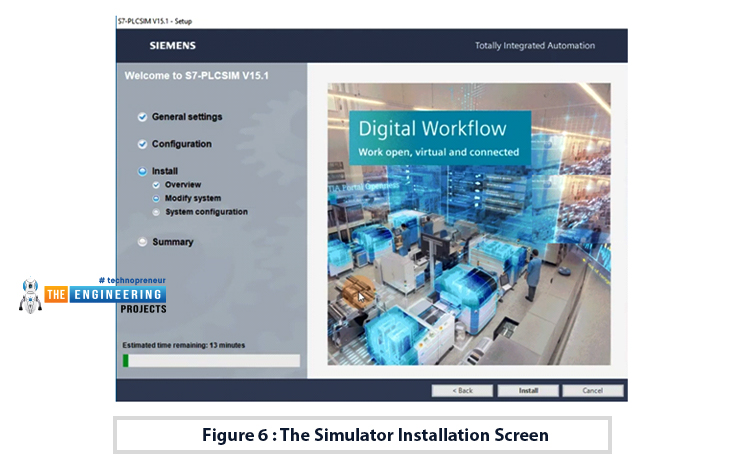
Task: Select the Configuration step
Action: (182, 144)
